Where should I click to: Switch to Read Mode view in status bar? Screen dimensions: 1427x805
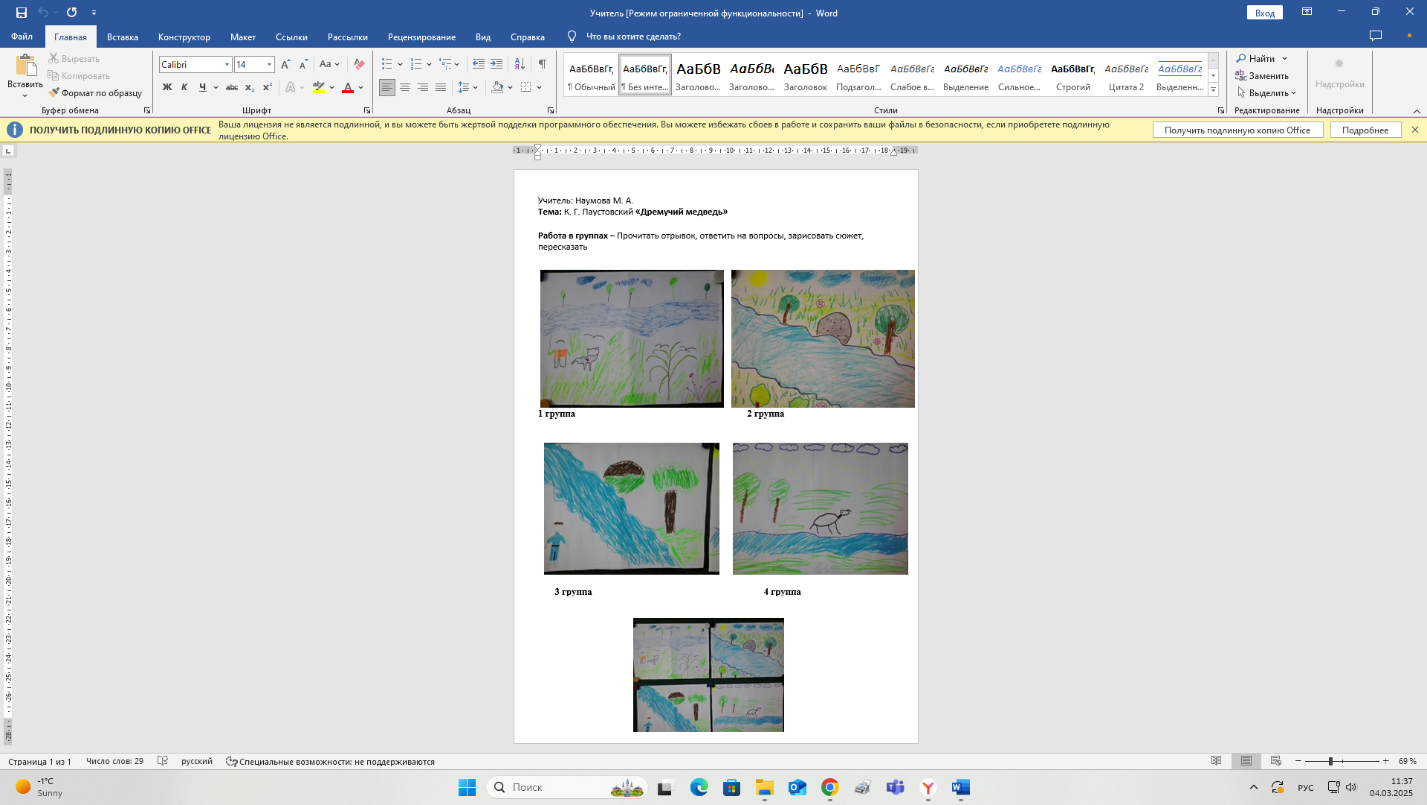pyautogui.click(x=1216, y=762)
